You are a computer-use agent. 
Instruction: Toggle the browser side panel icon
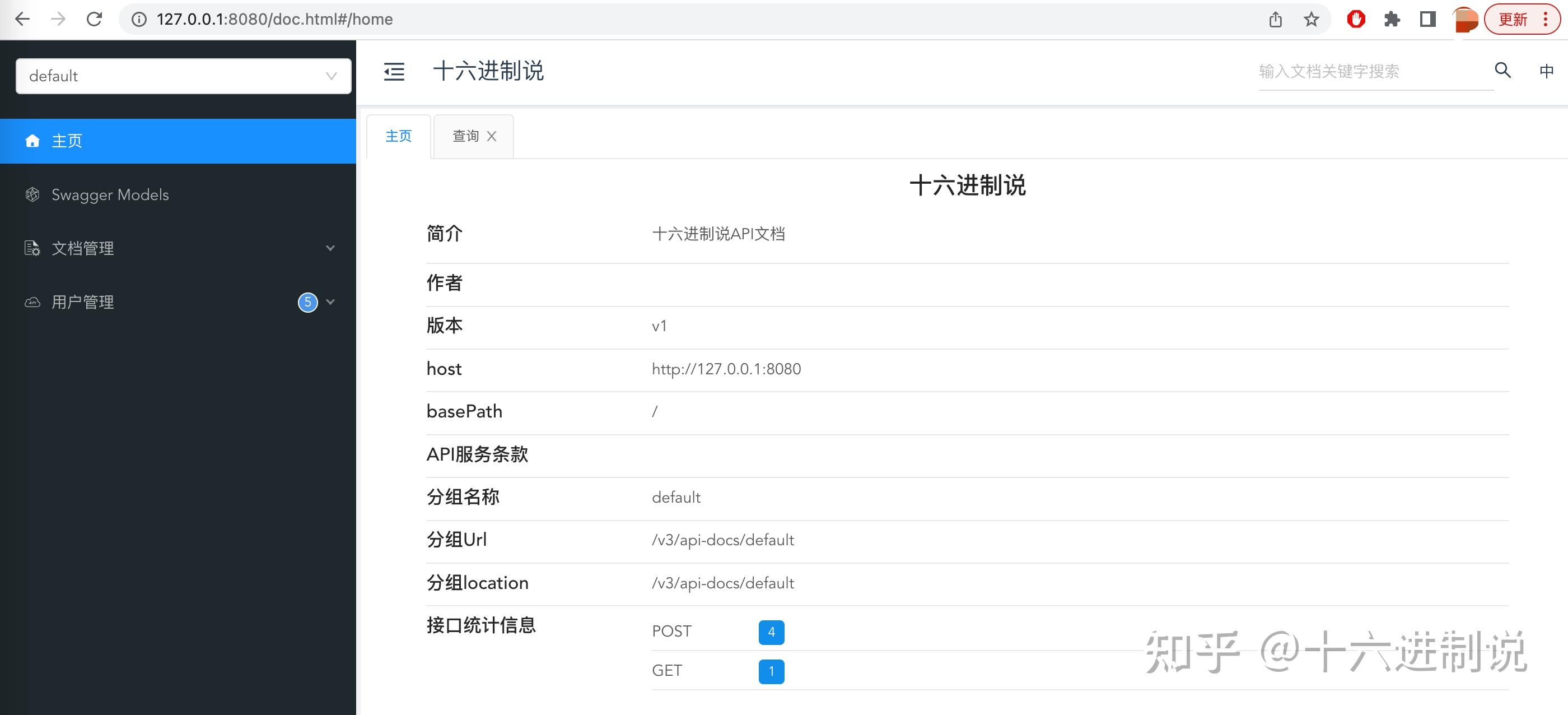point(1427,20)
